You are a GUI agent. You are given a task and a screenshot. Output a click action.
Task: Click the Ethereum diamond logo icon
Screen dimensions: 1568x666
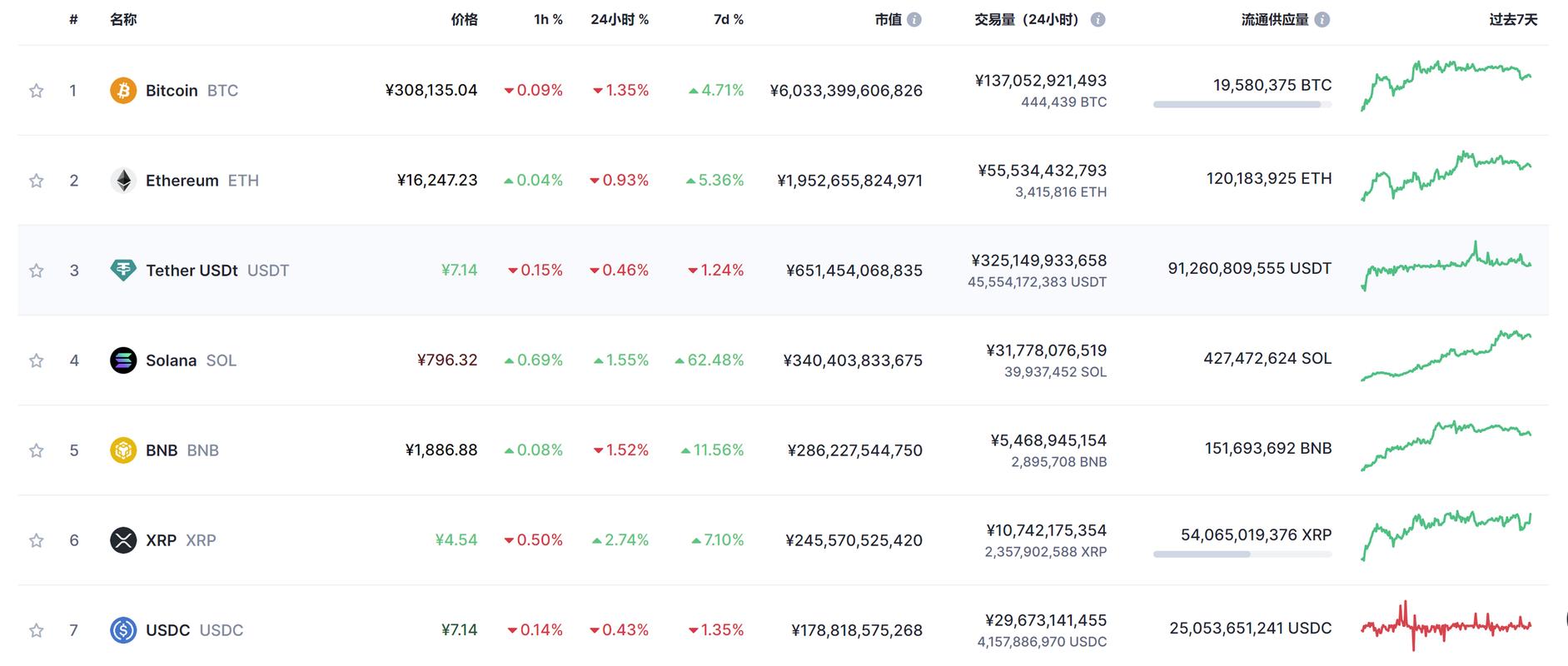pos(123,180)
